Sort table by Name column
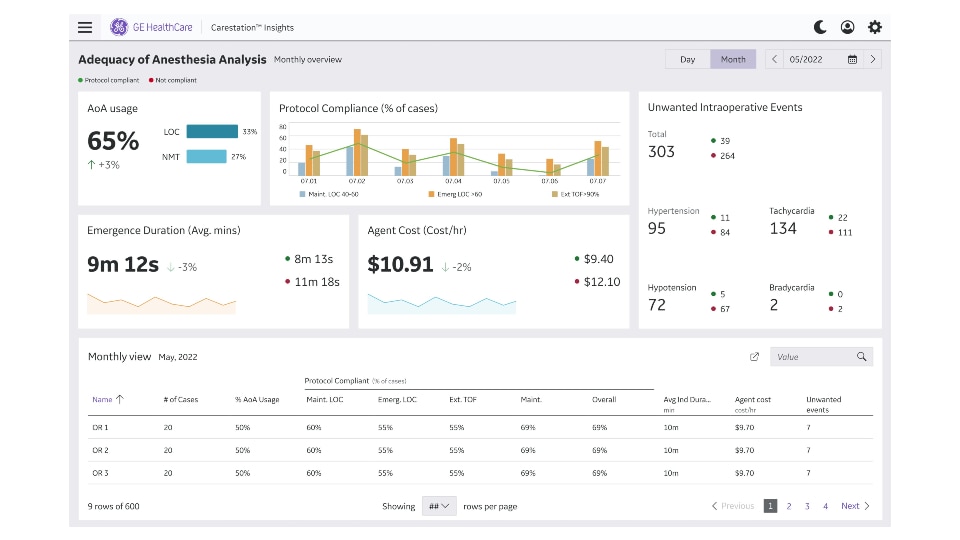Image resolution: width=960 pixels, height=540 pixels. click(x=108, y=399)
